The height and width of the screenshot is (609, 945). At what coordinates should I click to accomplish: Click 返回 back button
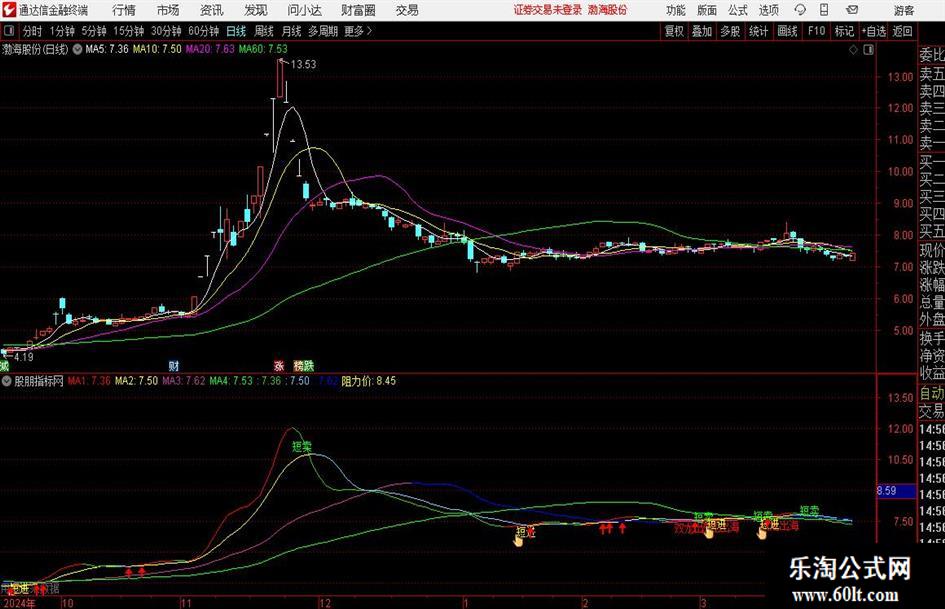(x=902, y=31)
